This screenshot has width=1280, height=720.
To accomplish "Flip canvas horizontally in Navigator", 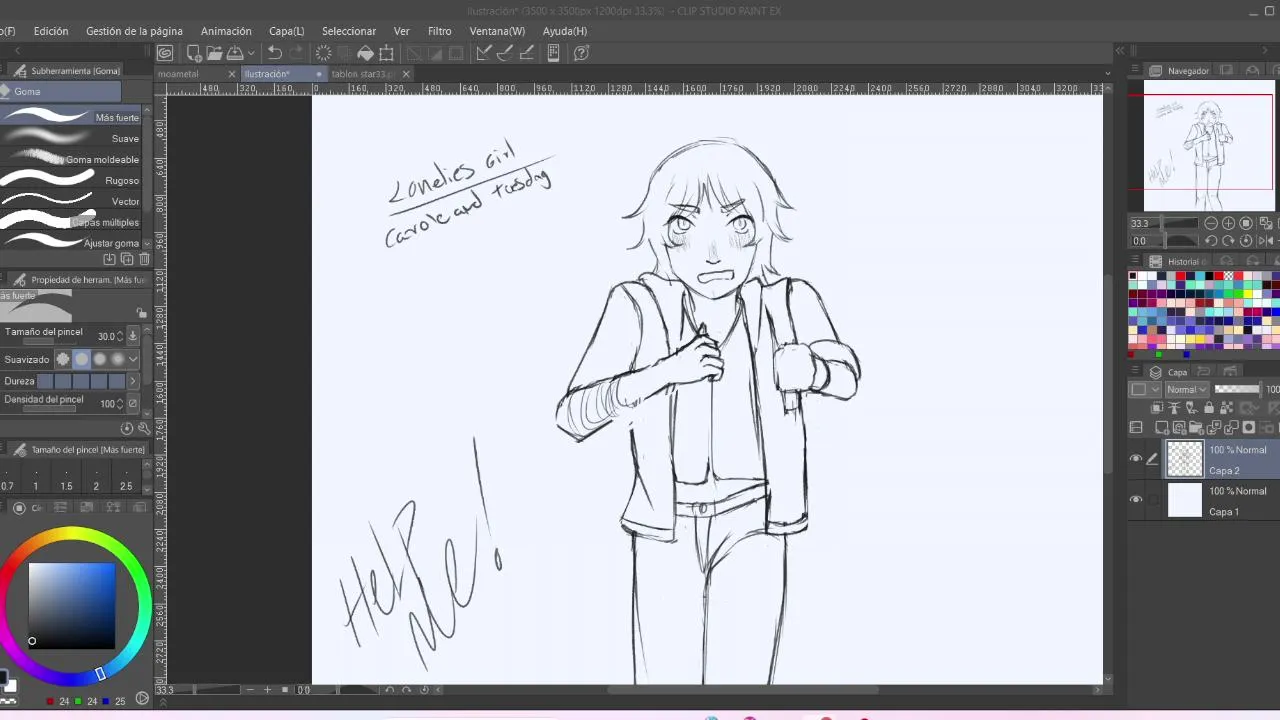I will 1265,241.
